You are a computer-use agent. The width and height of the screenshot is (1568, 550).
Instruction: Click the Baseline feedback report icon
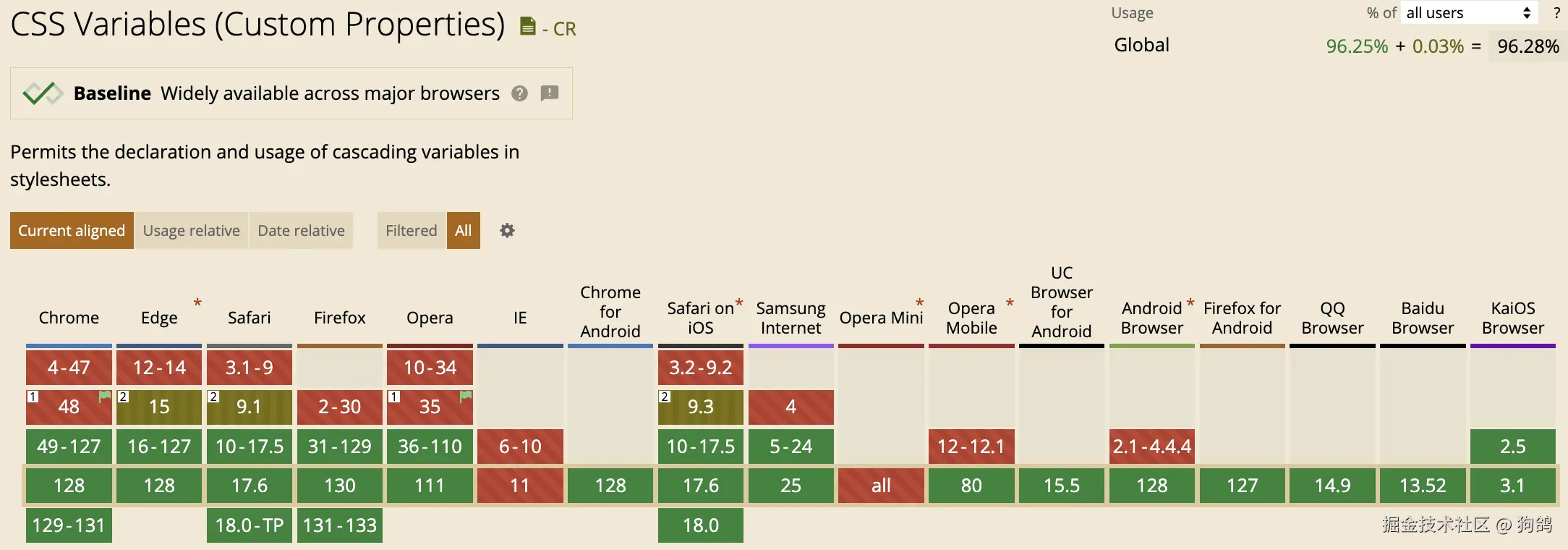(x=550, y=93)
